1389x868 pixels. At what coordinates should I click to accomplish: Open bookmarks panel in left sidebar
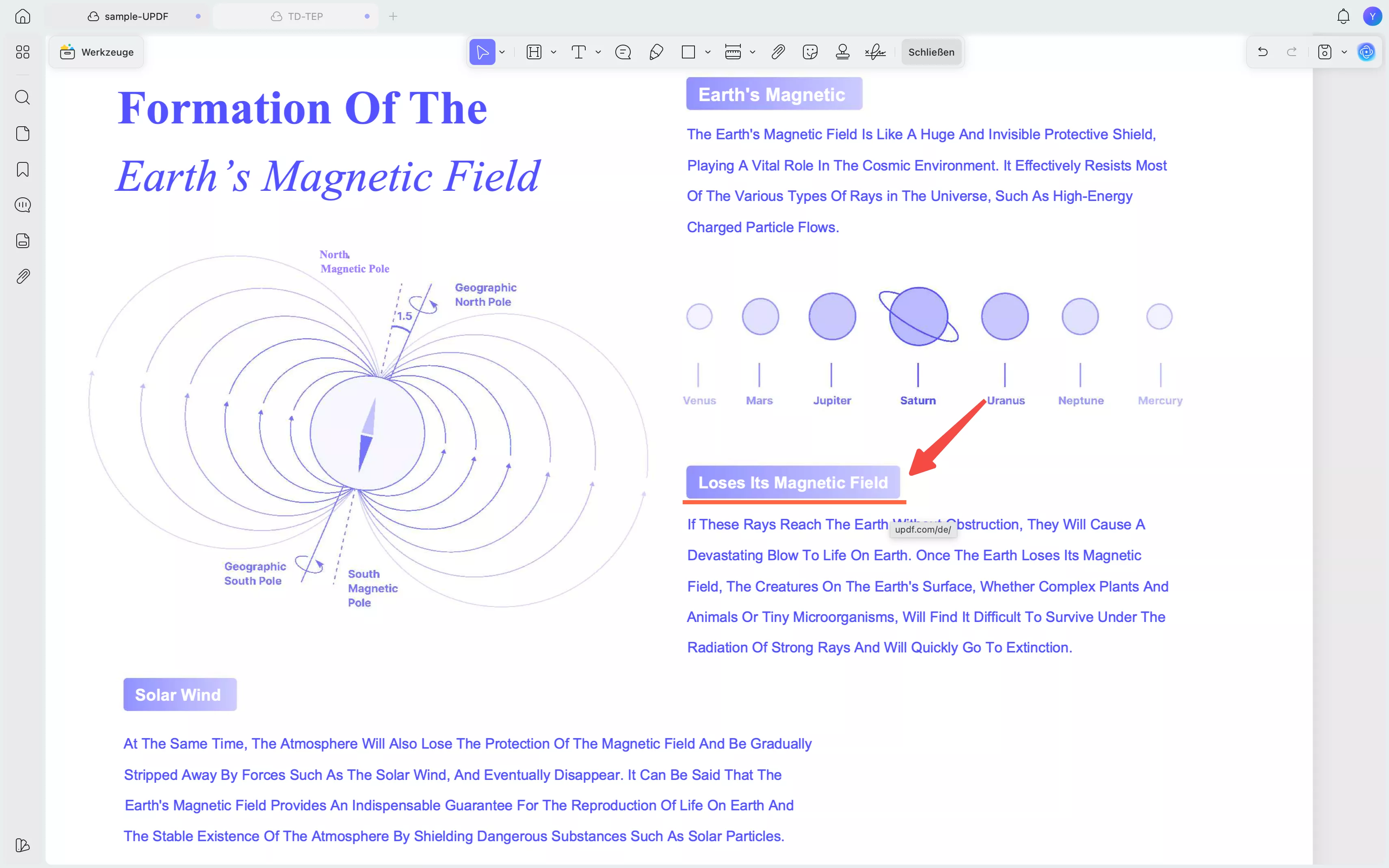point(22,169)
